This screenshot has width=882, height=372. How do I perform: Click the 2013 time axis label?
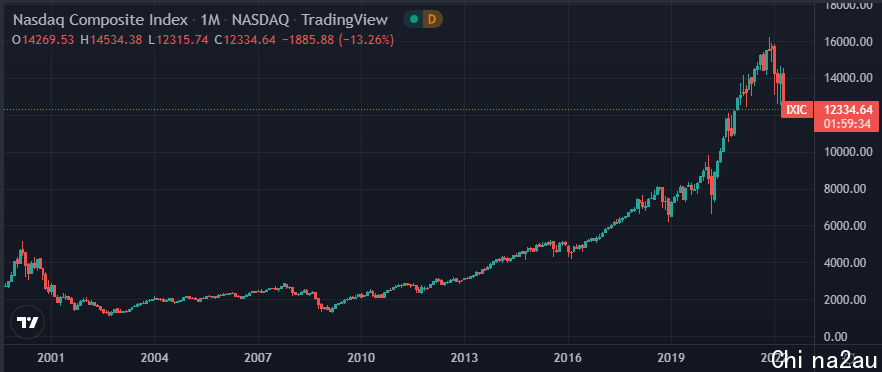tap(464, 357)
